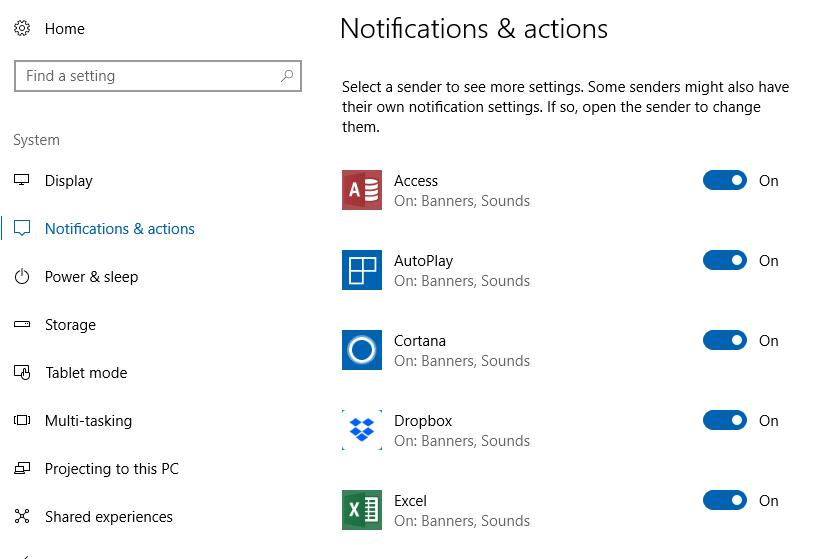Open Projecting to this PC settings

pyautogui.click(x=112, y=469)
